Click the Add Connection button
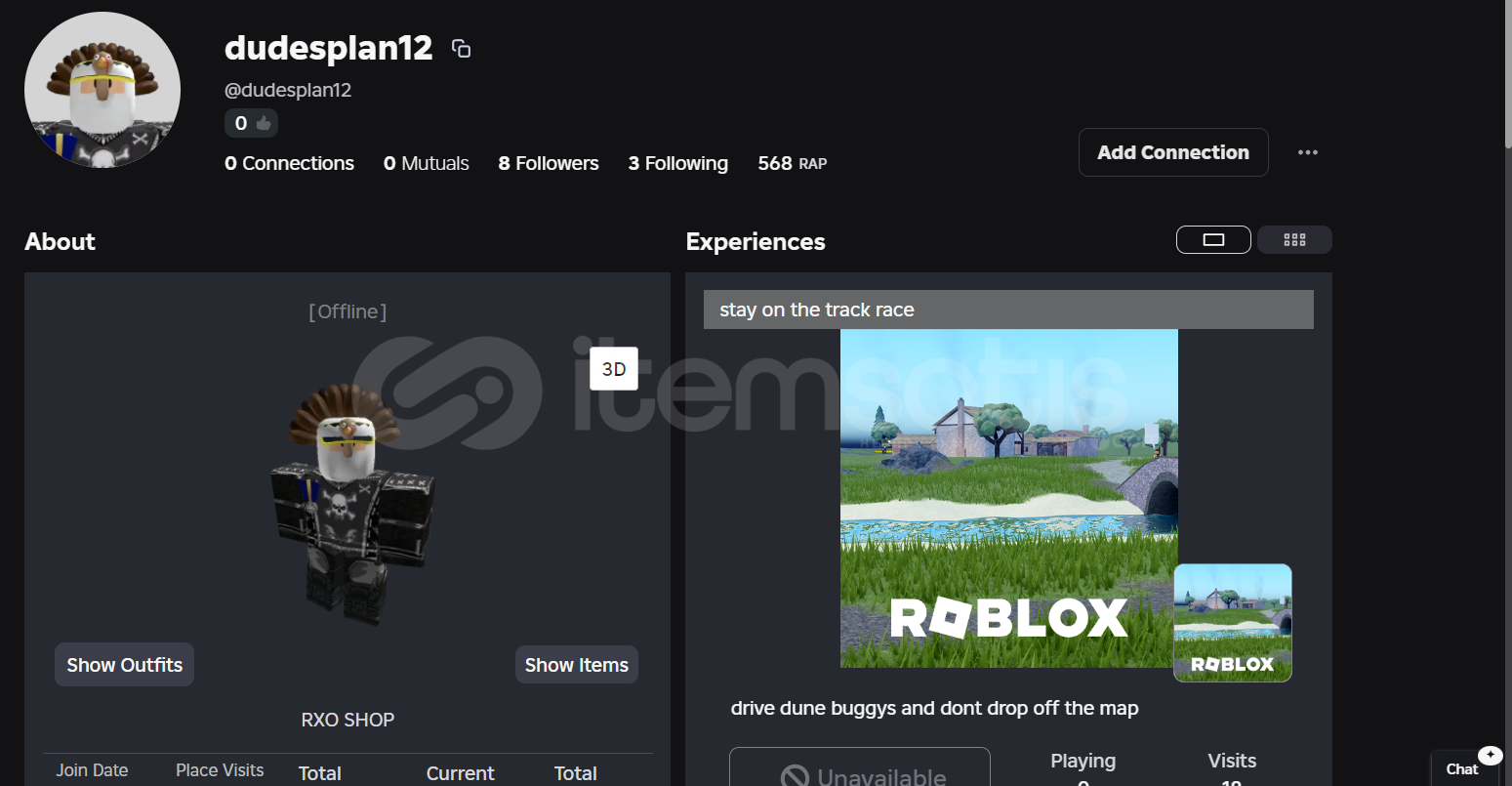Image resolution: width=1512 pixels, height=786 pixels. (x=1173, y=152)
